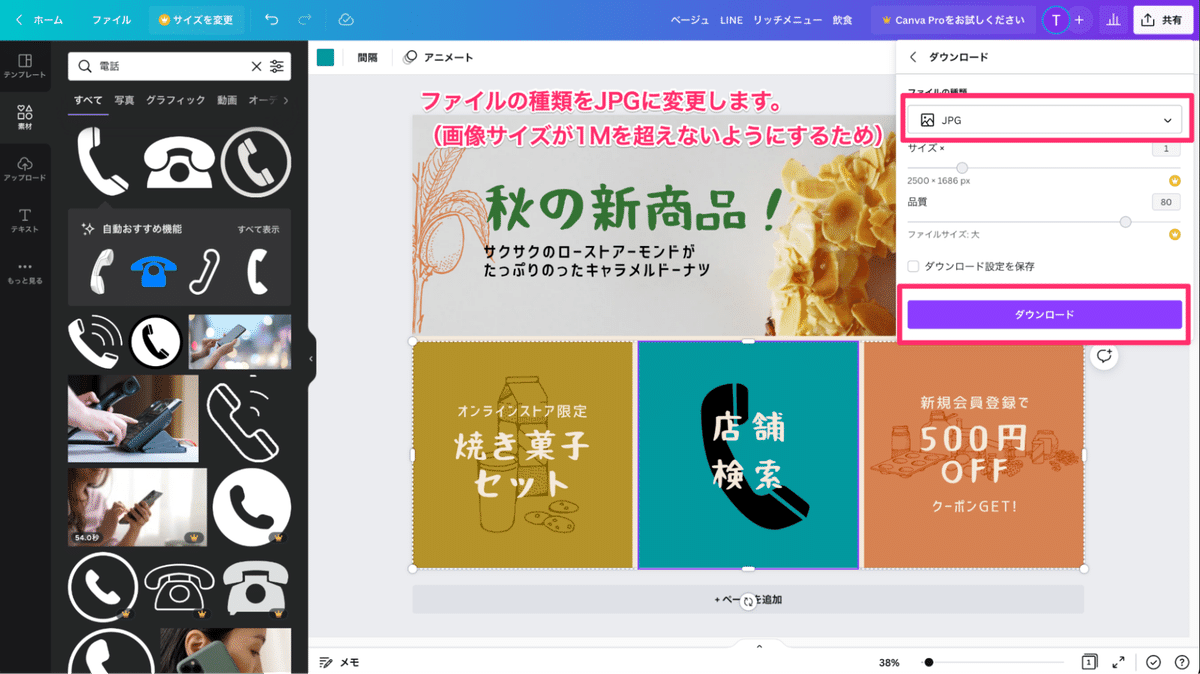Check the cloud save status icon
1200x674 pixels.
346,20
